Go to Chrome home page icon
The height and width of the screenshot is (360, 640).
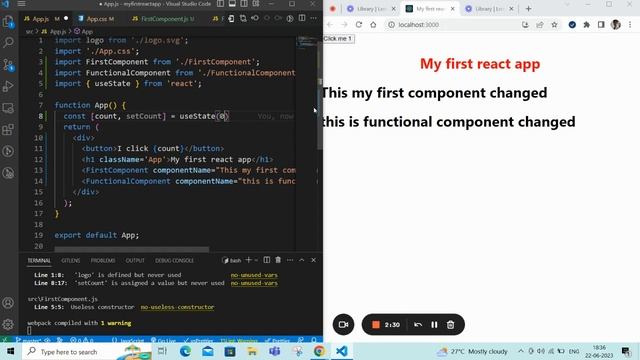(x=373, y=25)
